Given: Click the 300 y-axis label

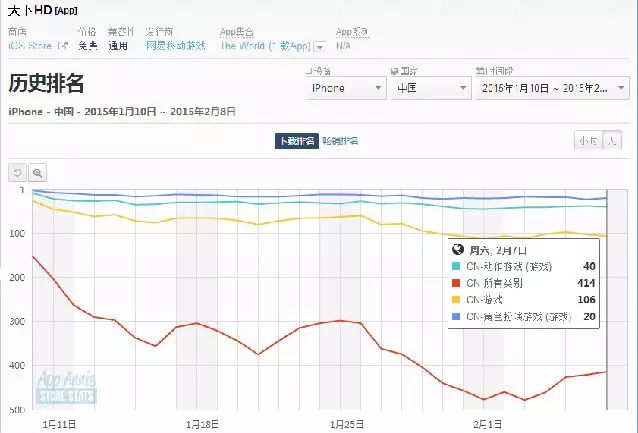Looking at the screenshot, I should [x=17, y=321].
